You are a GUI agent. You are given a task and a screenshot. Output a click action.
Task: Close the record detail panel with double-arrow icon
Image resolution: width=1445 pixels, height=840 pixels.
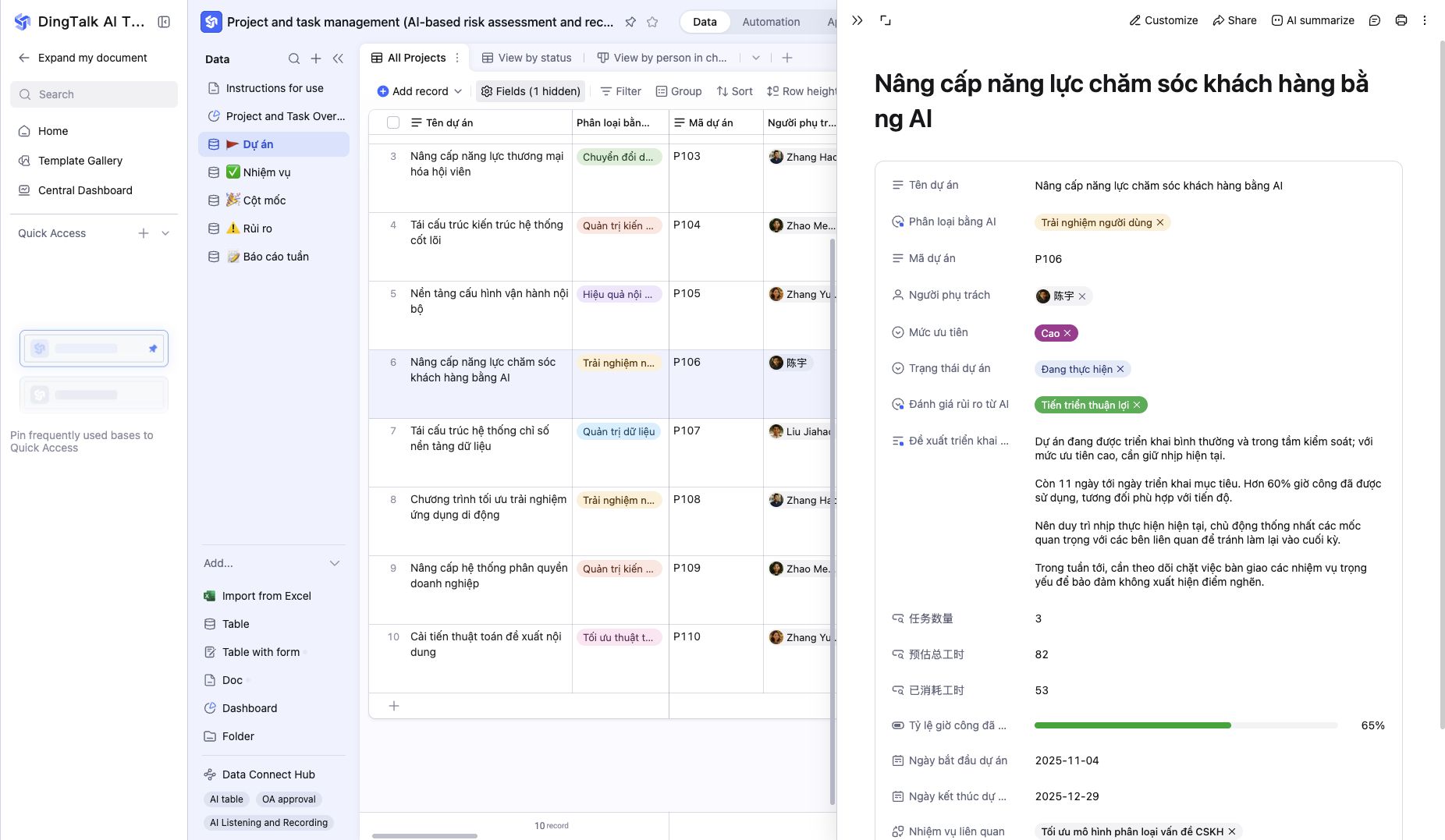(857, 20)
